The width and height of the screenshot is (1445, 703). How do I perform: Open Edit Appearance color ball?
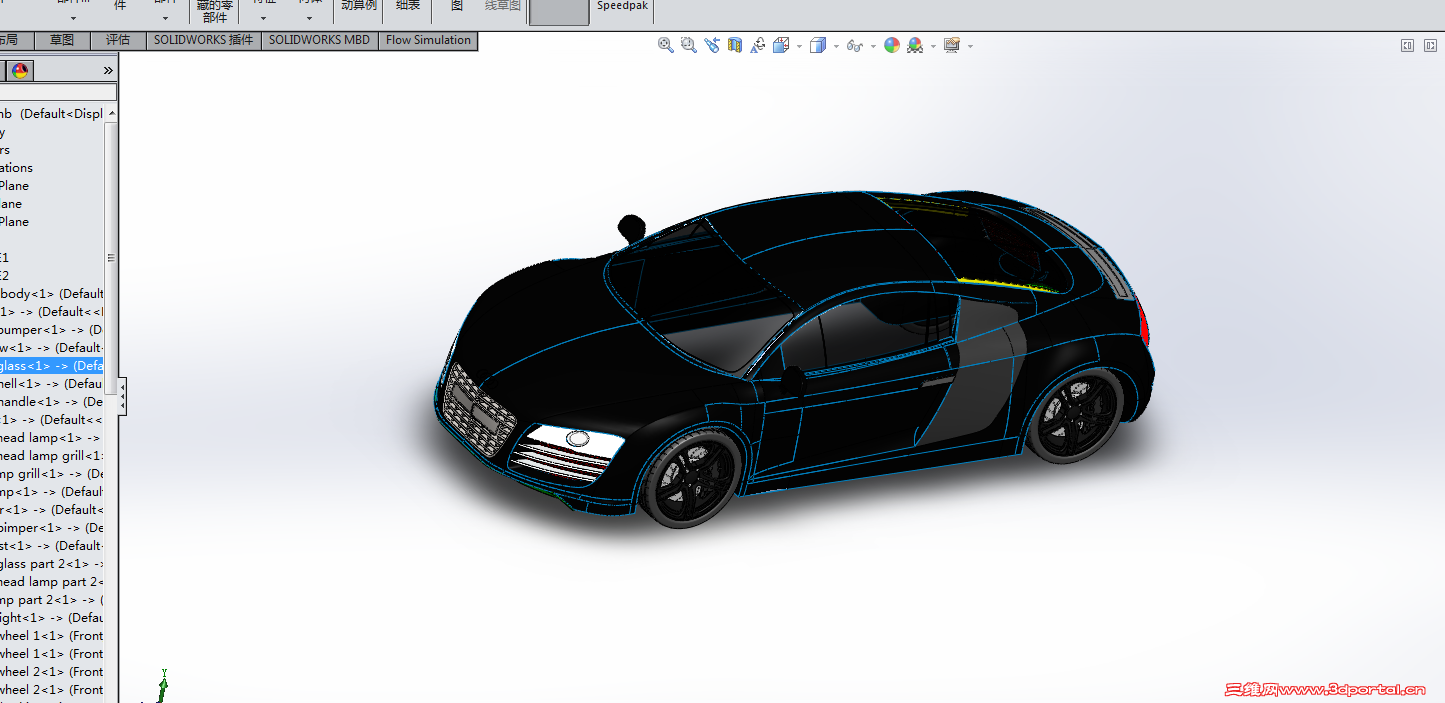(x=892, y=45)
